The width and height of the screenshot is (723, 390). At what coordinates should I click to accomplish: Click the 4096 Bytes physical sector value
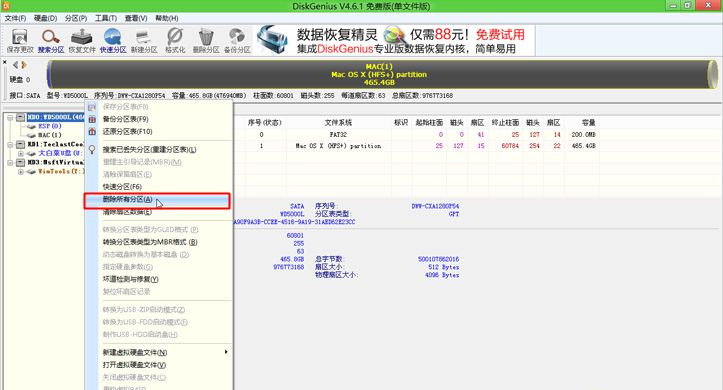(442, 275)
